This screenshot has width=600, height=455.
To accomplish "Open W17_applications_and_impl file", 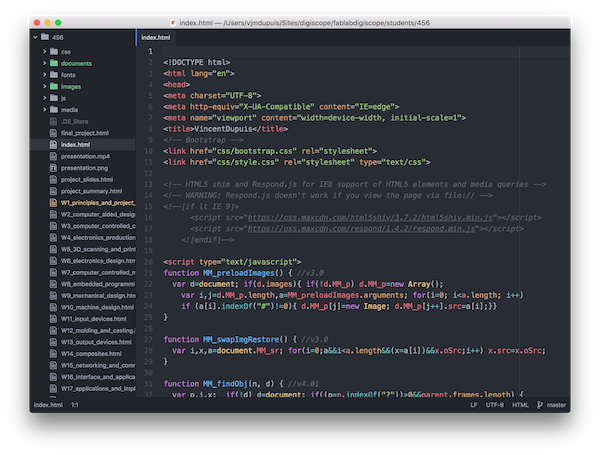I will coord(98,388).
